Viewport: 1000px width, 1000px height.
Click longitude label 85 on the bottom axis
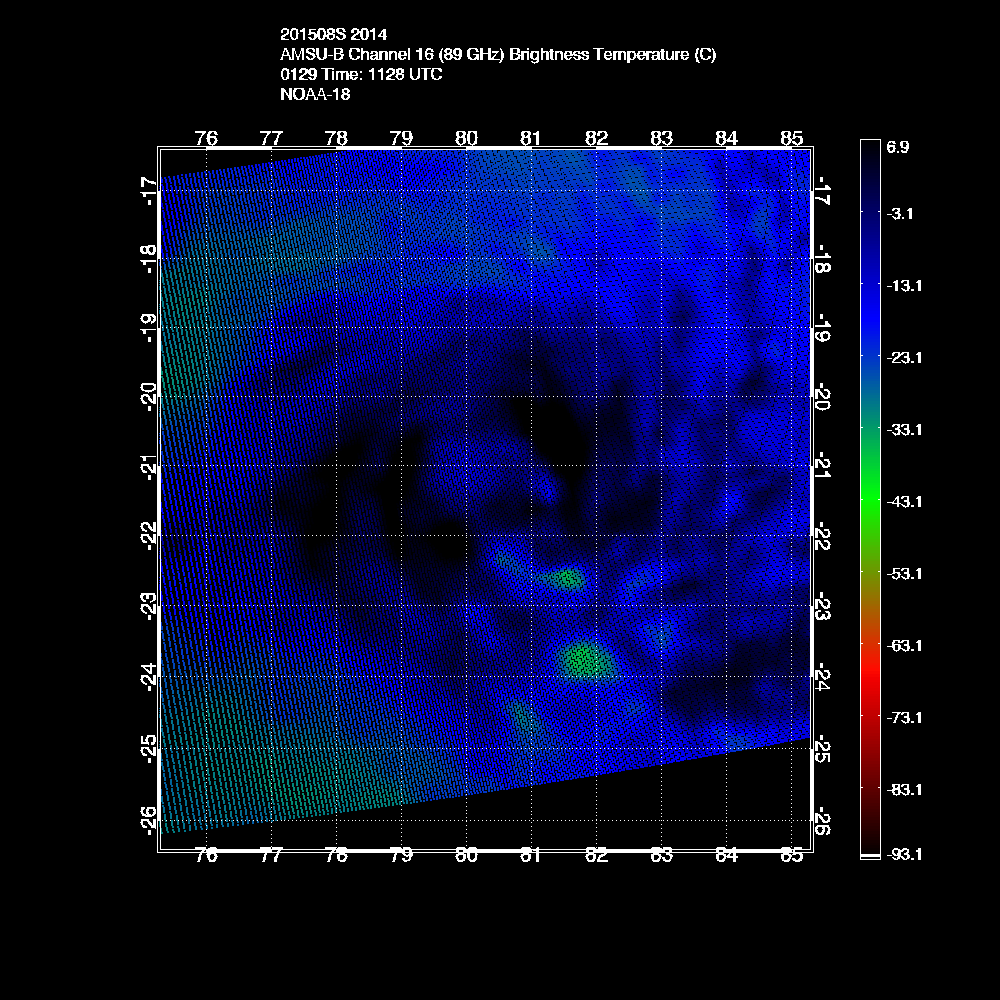pos(792,855)
